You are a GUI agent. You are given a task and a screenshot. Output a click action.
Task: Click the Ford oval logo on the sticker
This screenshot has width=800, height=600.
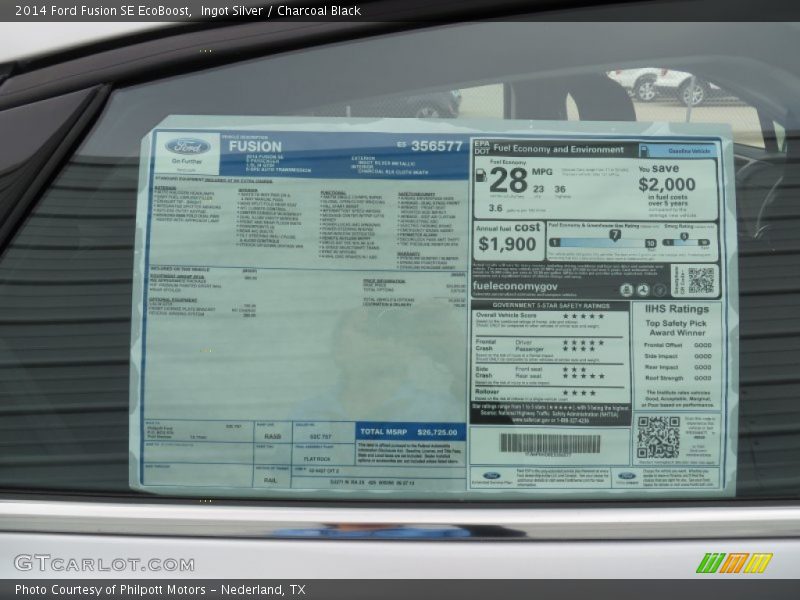(187, 147)
